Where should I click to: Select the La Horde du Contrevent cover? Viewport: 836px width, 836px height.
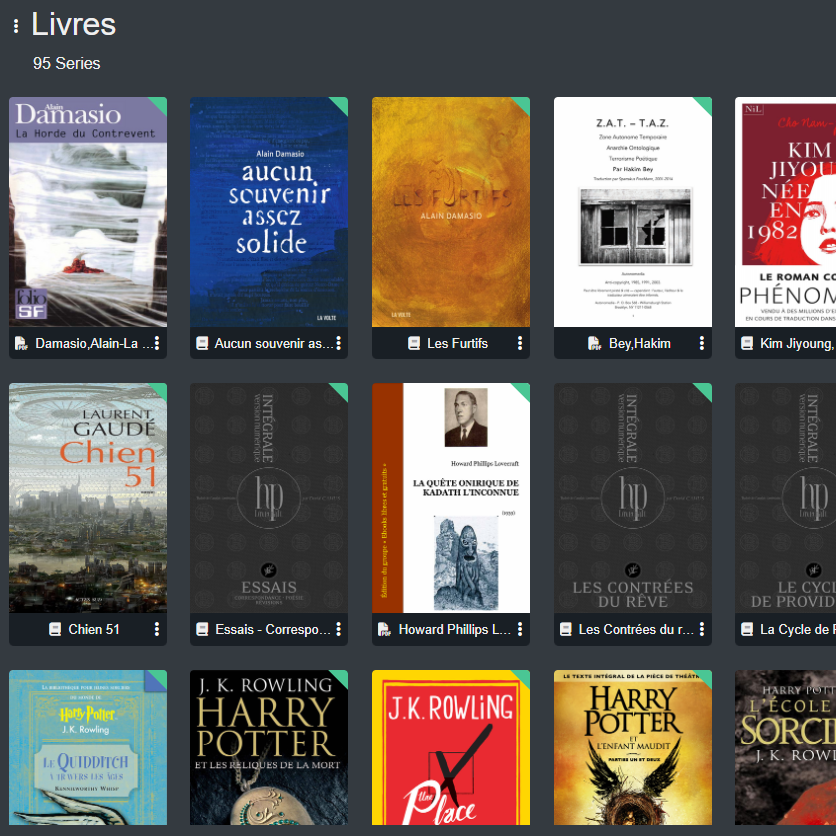click(x=88, y=212)
